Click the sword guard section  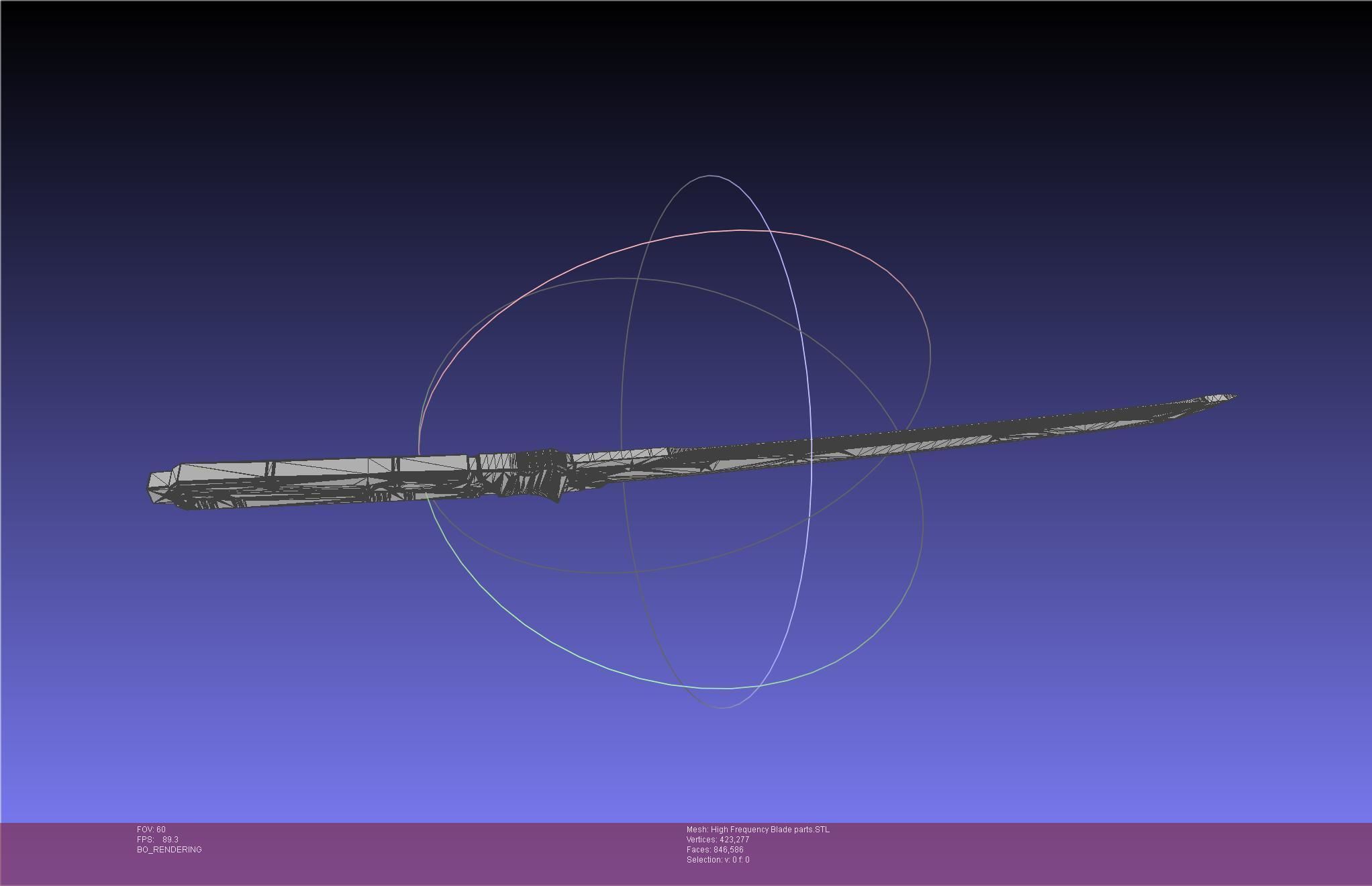545,473
